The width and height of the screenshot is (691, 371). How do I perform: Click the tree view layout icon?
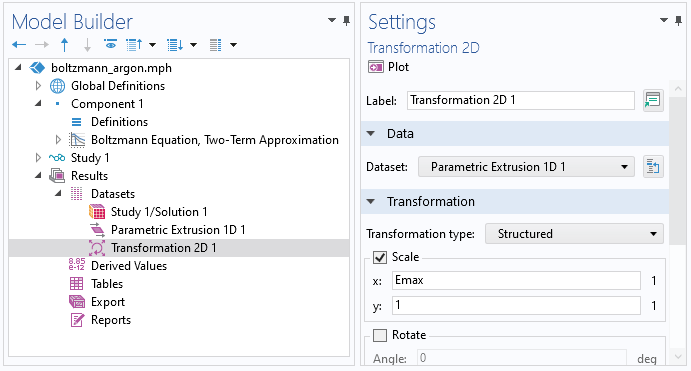click(x=215, y=45)
